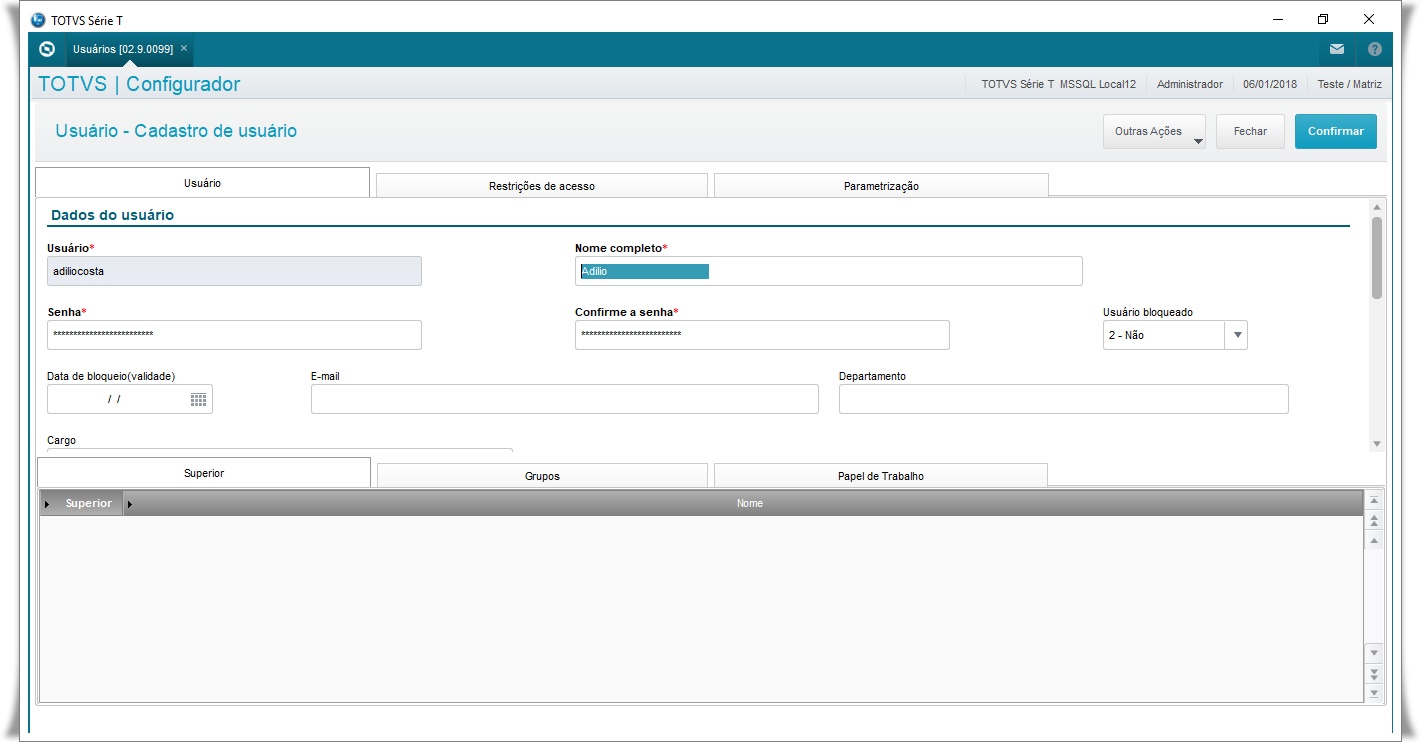Viewport: 1421px width, 742px height.
Task: Click the TOTVS | Configurador title text
Action: [x=139, y=84]
